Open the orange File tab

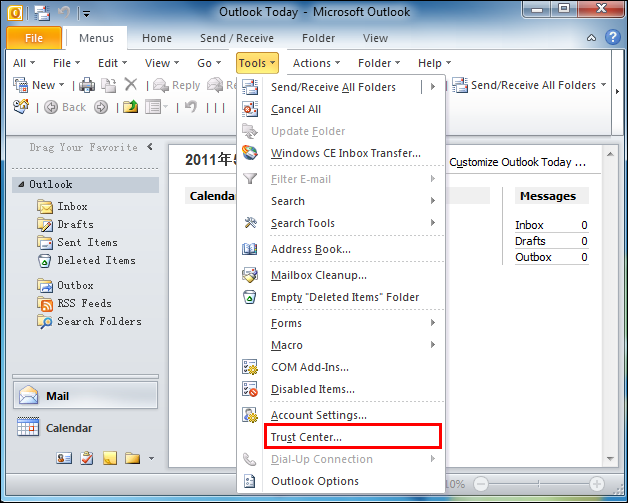[34, 38]
